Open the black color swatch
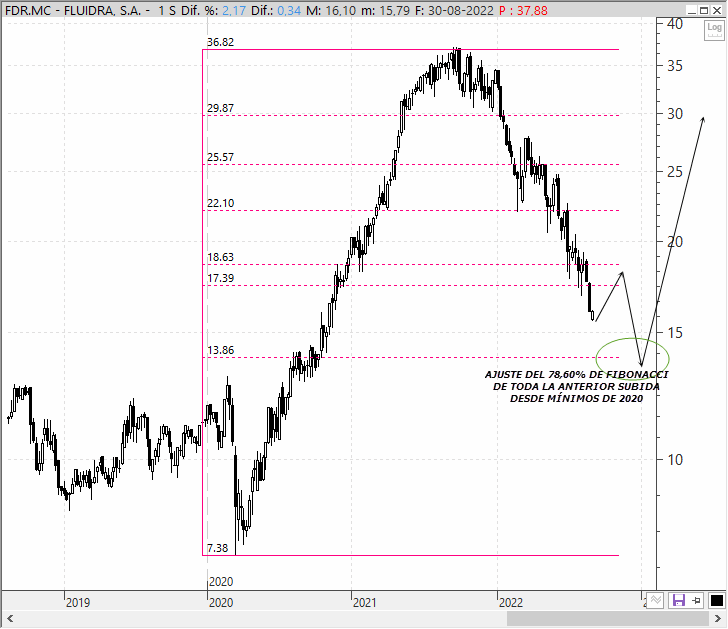The image size is (728, 629). (716, 601)
